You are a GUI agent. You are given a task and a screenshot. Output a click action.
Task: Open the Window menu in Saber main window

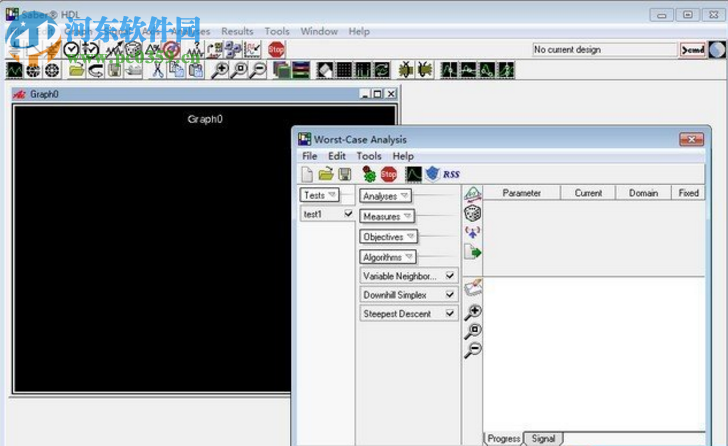coord(319,32)
